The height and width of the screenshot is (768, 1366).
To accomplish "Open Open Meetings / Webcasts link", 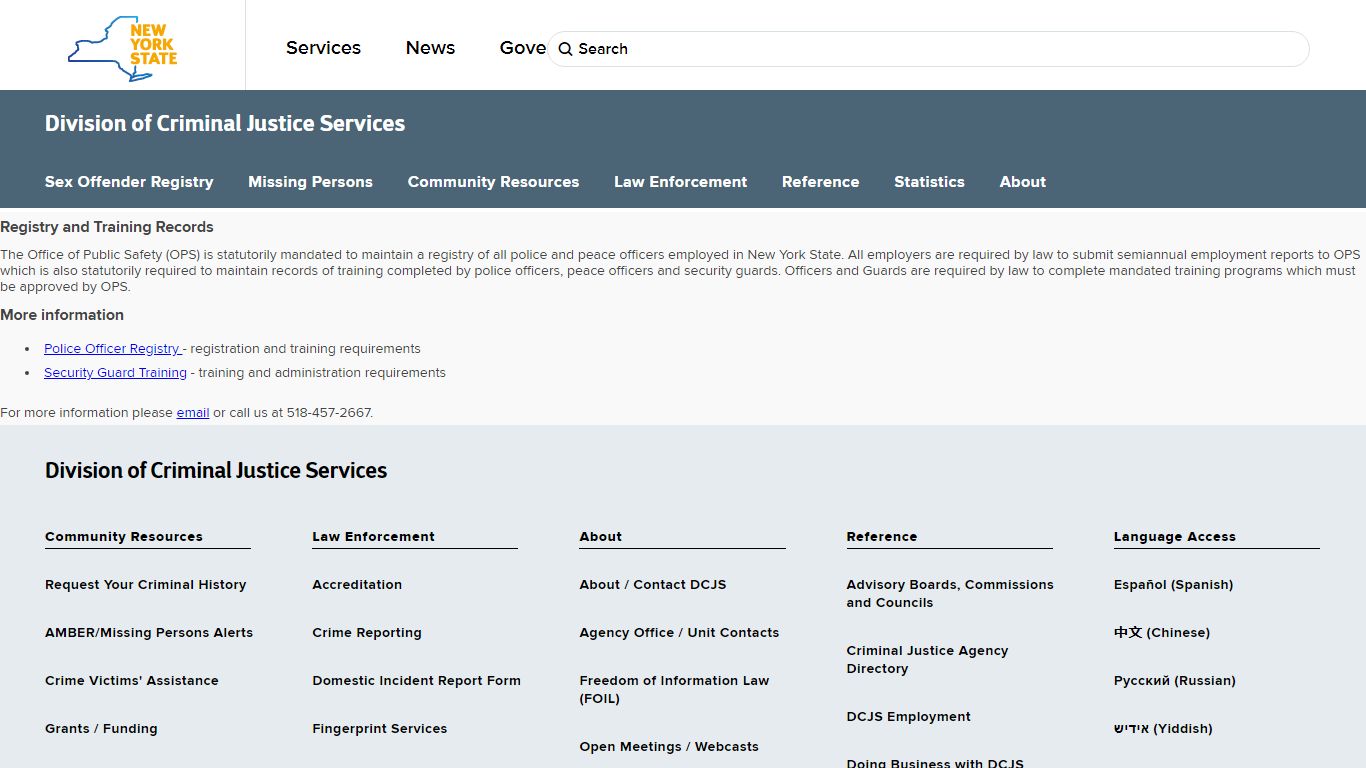I will pos(669,747).
